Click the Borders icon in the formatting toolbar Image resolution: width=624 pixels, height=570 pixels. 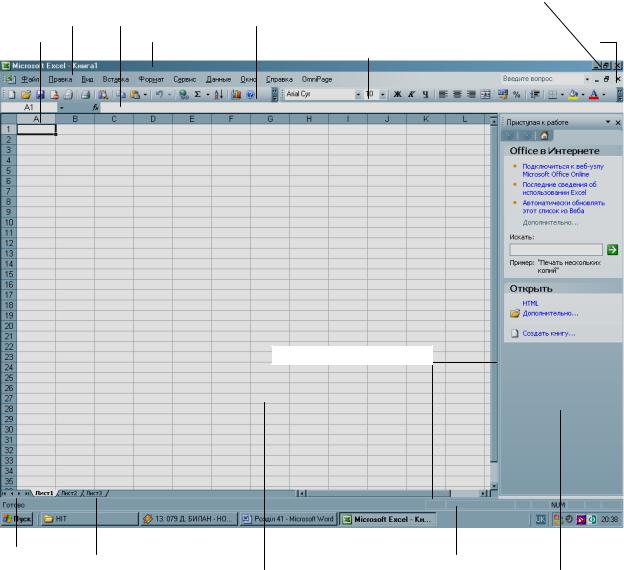click(x=552, y=95)
